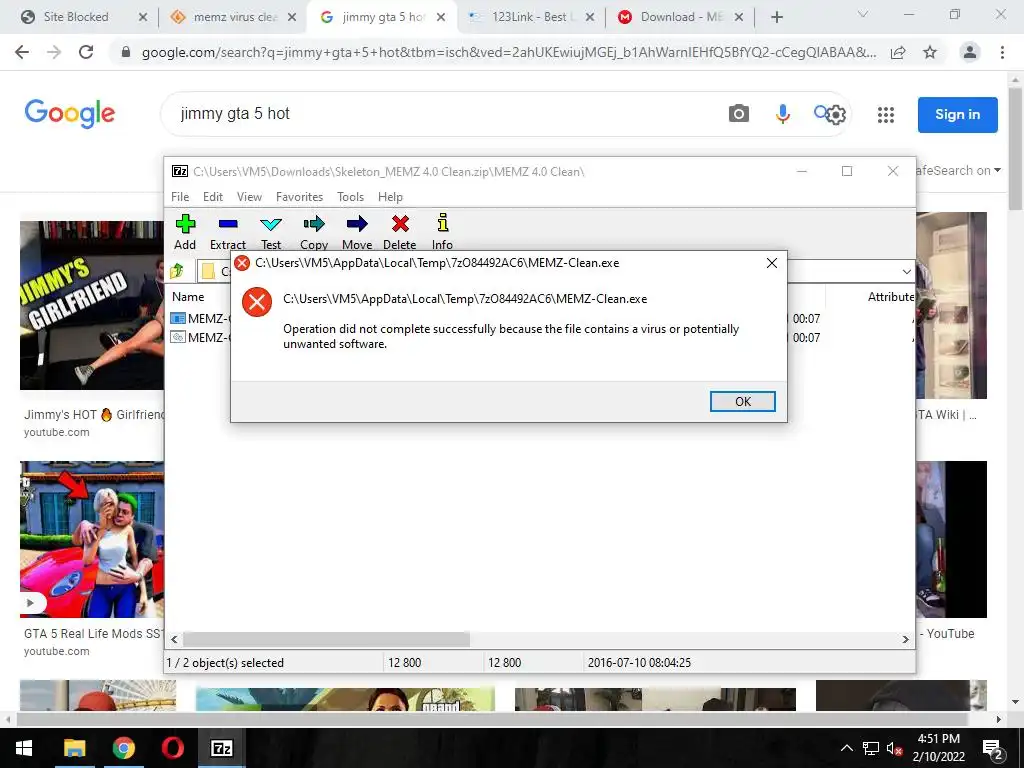
Task: Click the Jimmy's HOT Girlfriend result title
Action: tap(94, 415)
